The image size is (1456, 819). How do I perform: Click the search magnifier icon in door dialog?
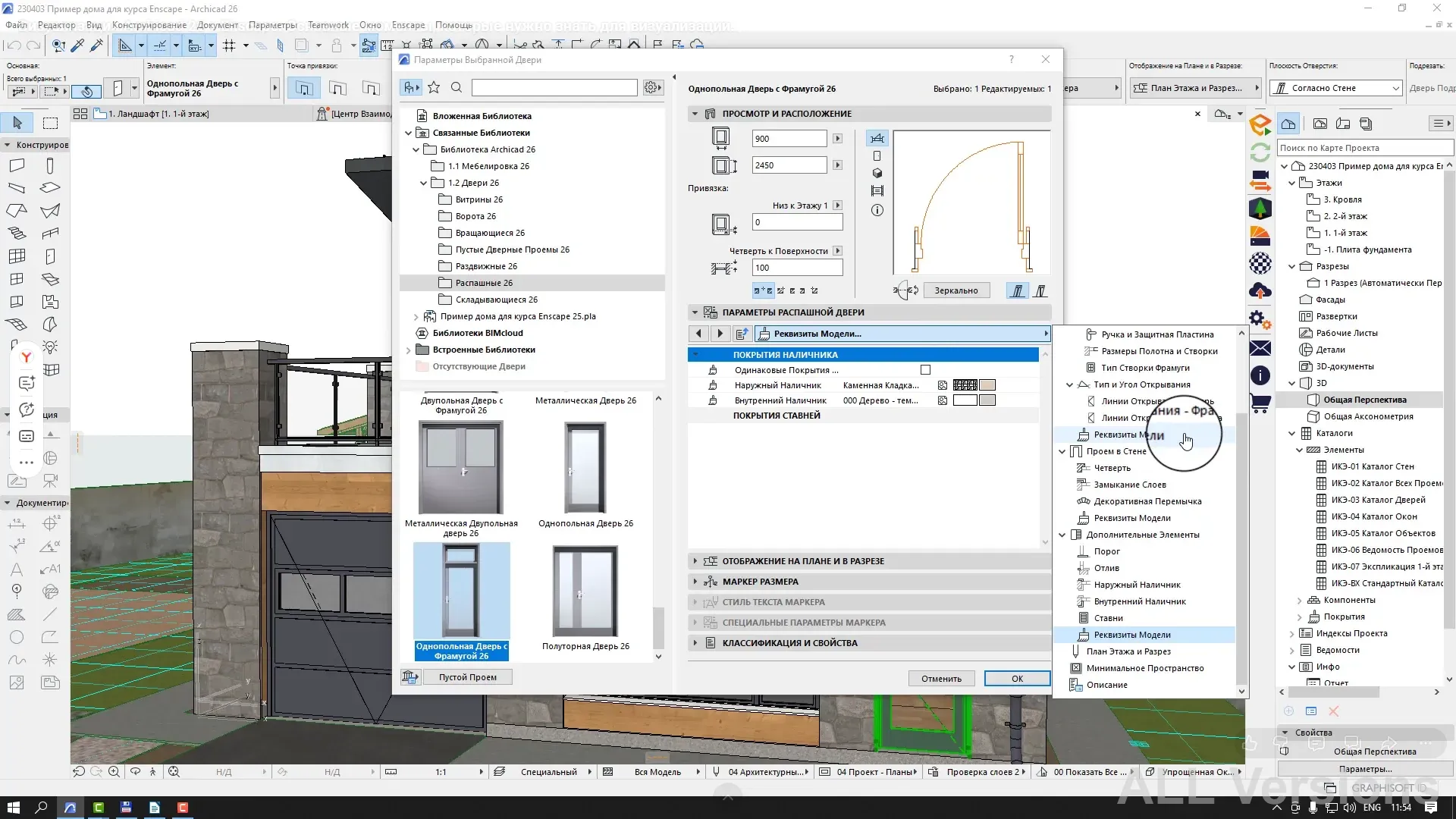[x=457, y=87]
